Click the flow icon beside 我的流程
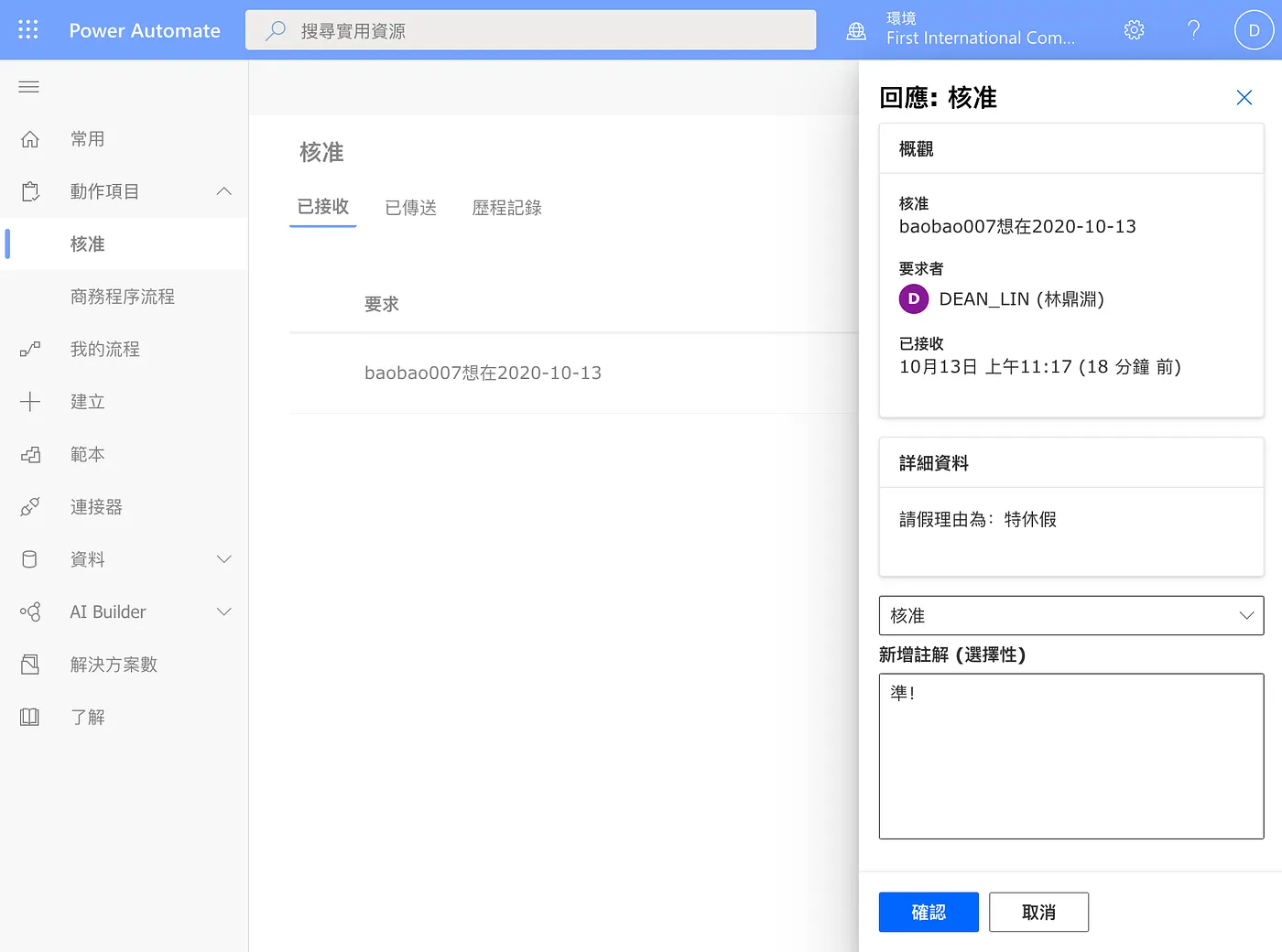 coord(30,349)
